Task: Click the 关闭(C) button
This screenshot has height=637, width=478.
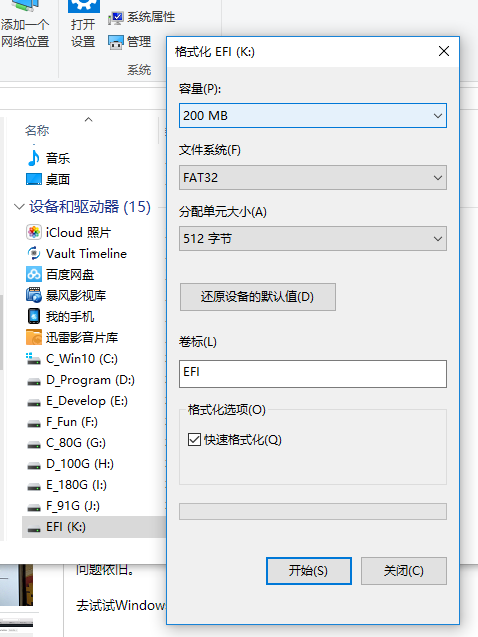Action: coord(404,571)
